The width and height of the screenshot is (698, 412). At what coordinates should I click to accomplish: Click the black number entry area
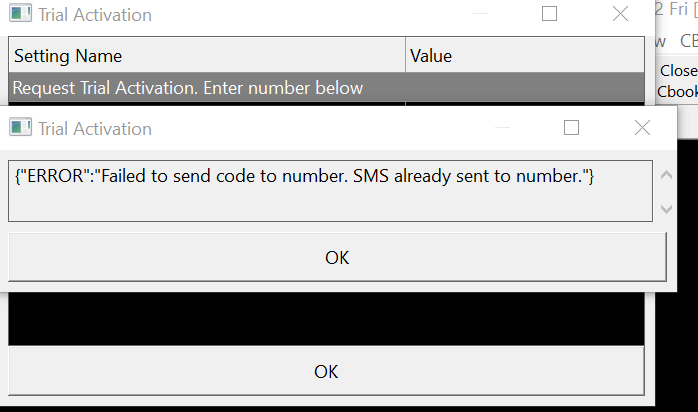pyautogui.click(x=325, y=320)
